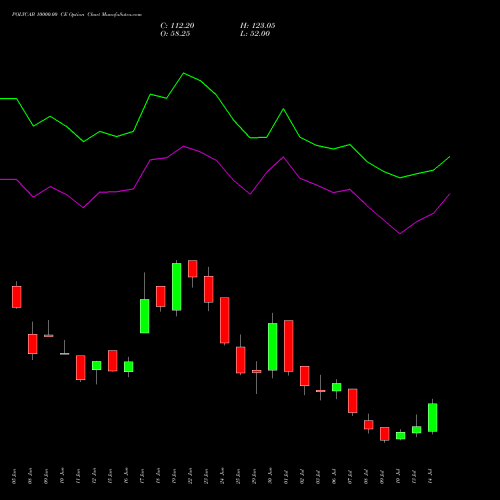
Task: Click the red candle for 24 Jun
Action: [225, 320]
